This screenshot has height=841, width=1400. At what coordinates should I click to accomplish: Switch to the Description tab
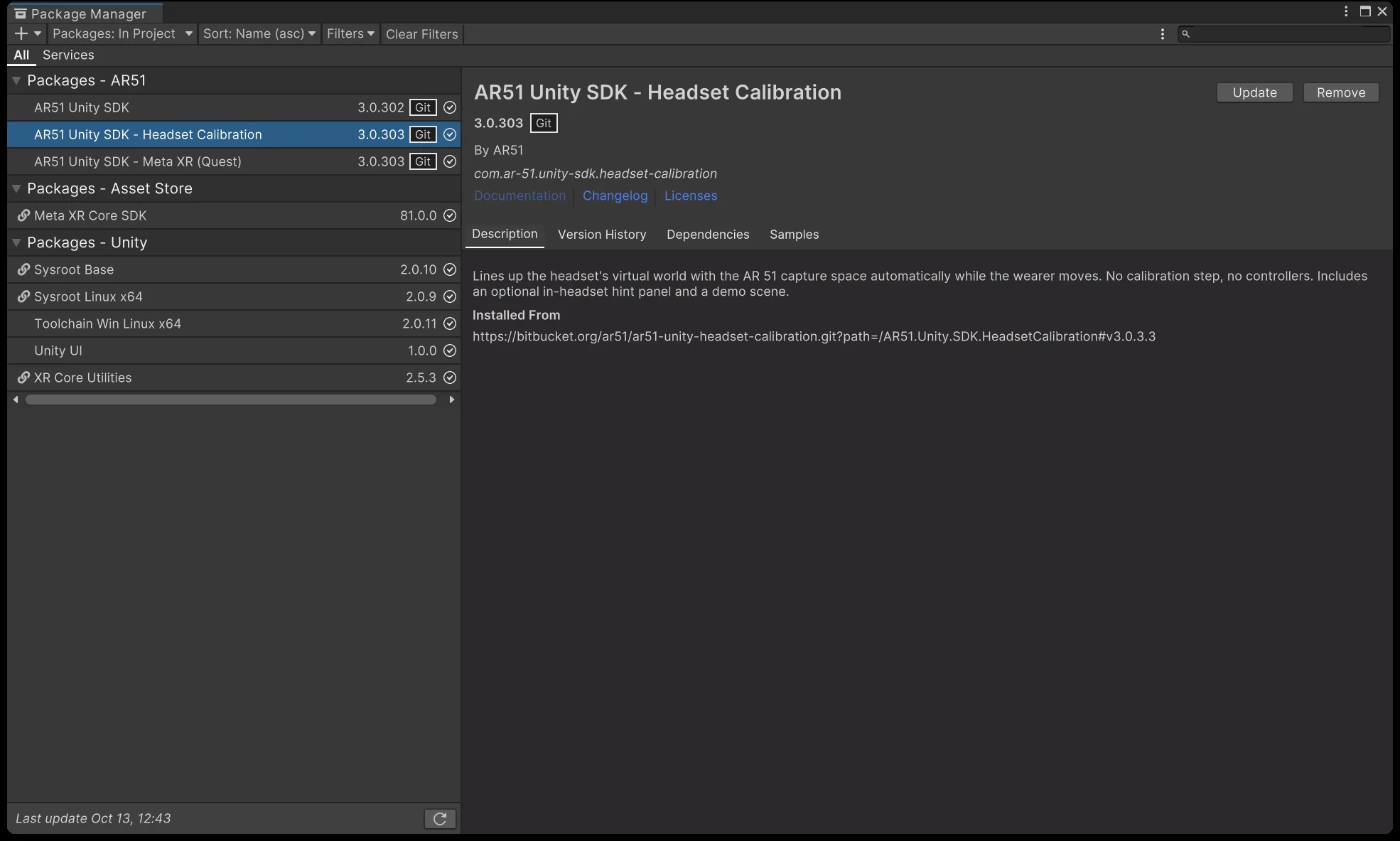505,234
